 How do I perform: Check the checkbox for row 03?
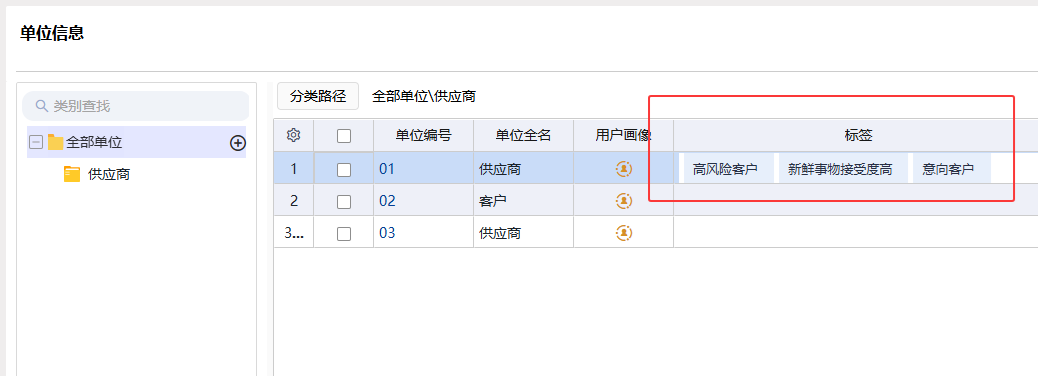(344, 234)
